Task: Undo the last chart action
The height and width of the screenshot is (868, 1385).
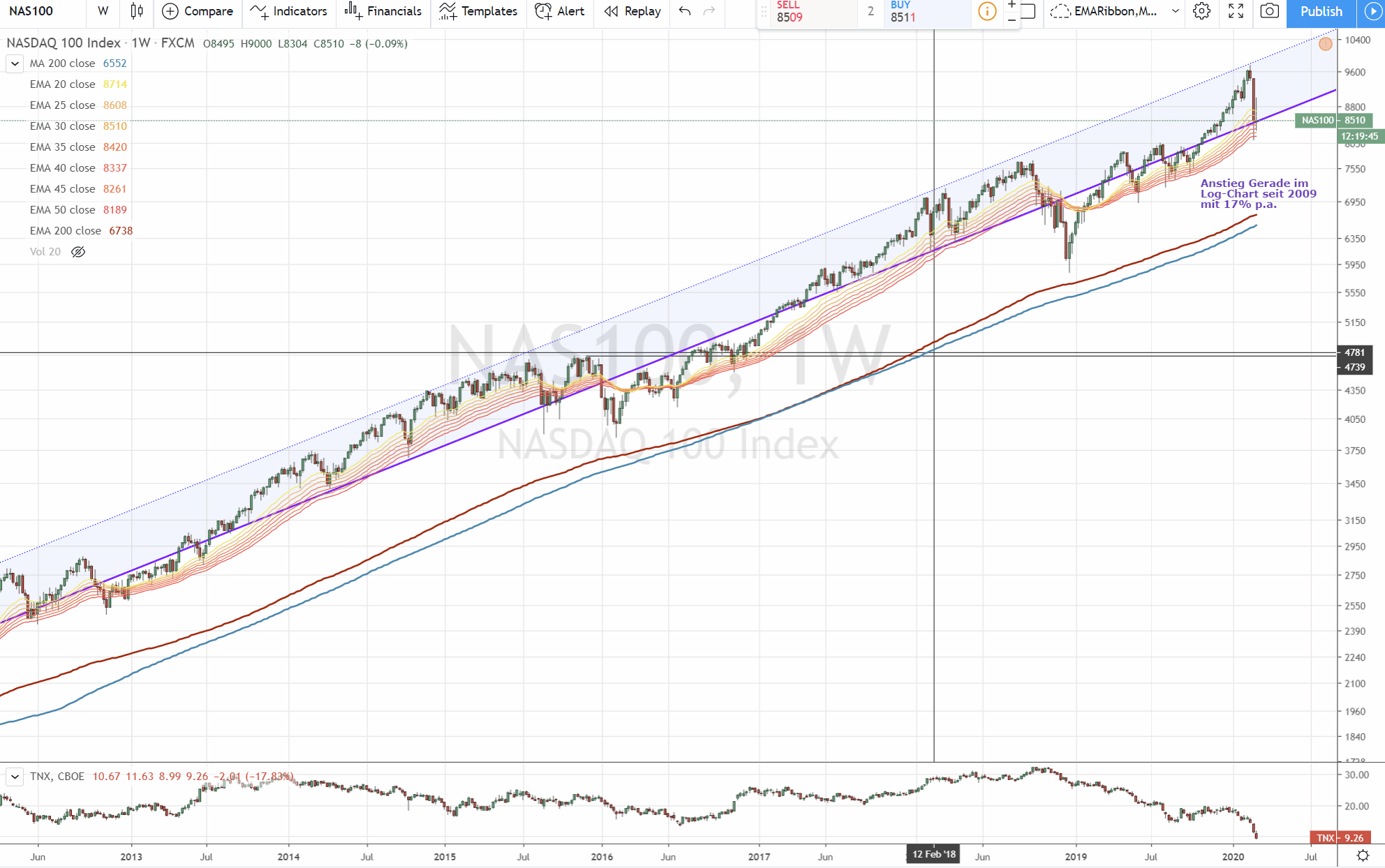Action: coord(685,11)
